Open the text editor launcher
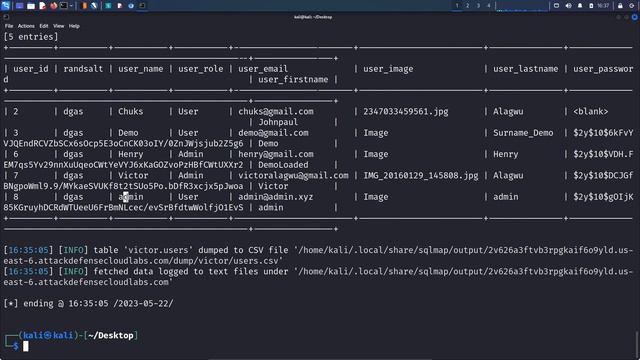This screenshot has width=640, height=360. (42, 6)
